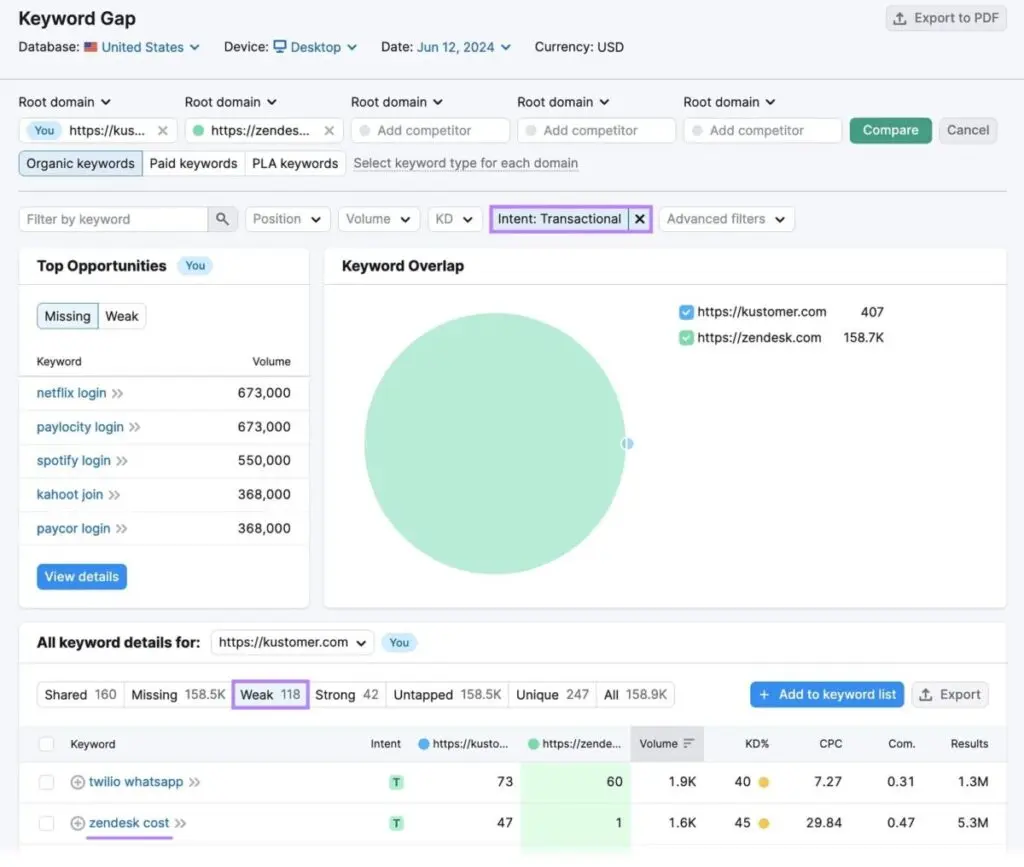The width and height of the screenshot is (1024, 867).
Task: Check the twilio whatsapp row checkbox
Action: (46, 782)
